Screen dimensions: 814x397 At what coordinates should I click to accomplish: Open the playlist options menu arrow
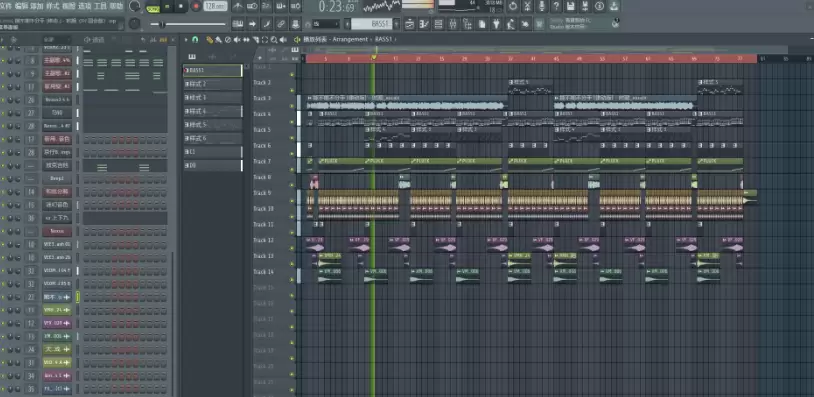point(185,39)
